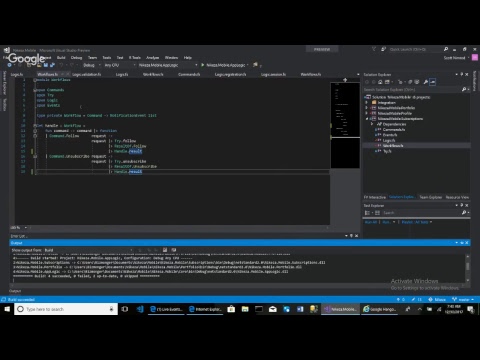The height and width of the screenshot is (360, 480).
Task: Open the notifications flag icon
Action: [374, 49]
